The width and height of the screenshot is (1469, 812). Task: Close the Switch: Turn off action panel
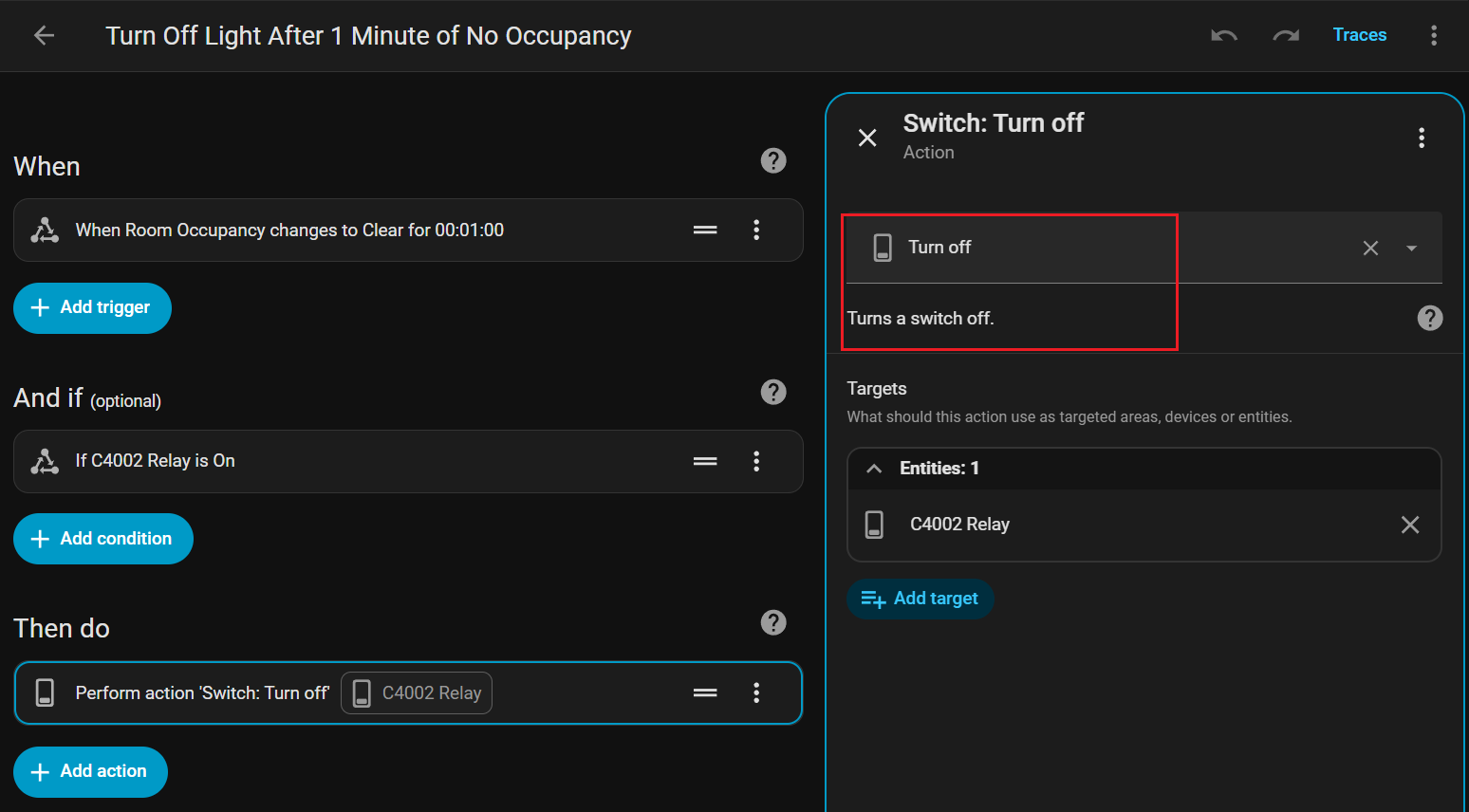[x=867, y=138]
